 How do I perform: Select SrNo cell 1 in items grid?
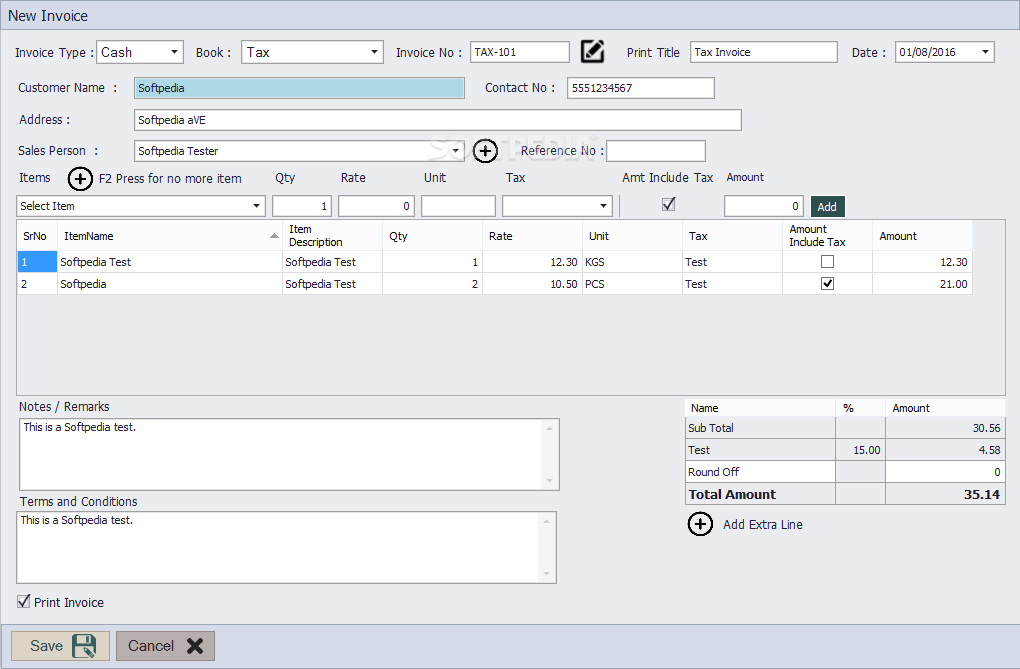click(x=37, y=262)
